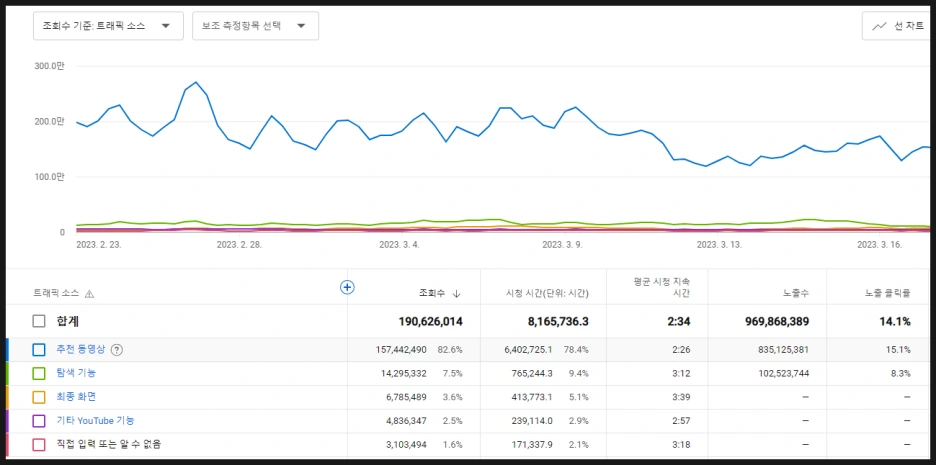Click the 2023. 3. 16. date label
936x465 pixels.
click(879, 245)
